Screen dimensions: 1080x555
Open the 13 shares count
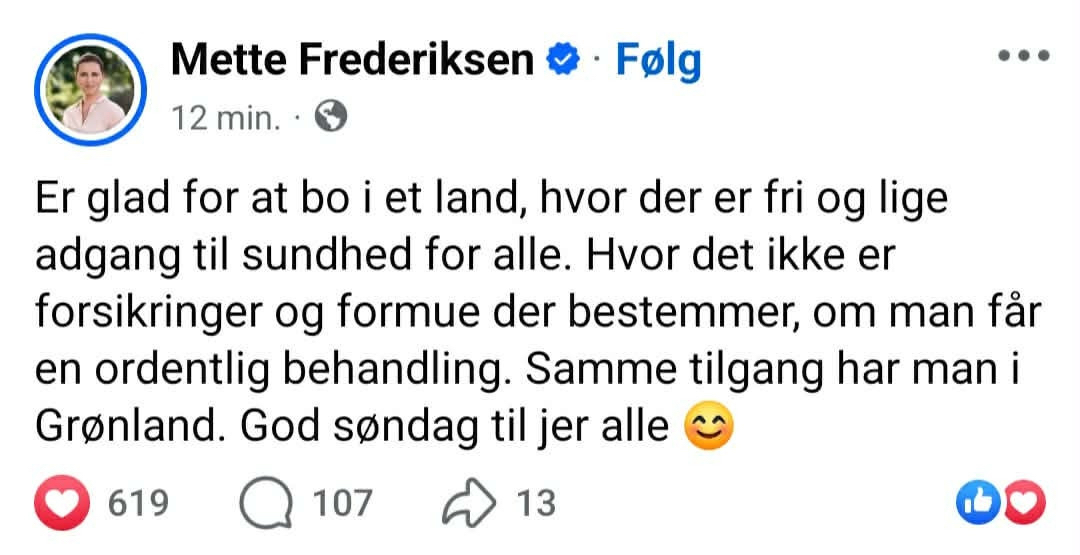coord(535,501)
